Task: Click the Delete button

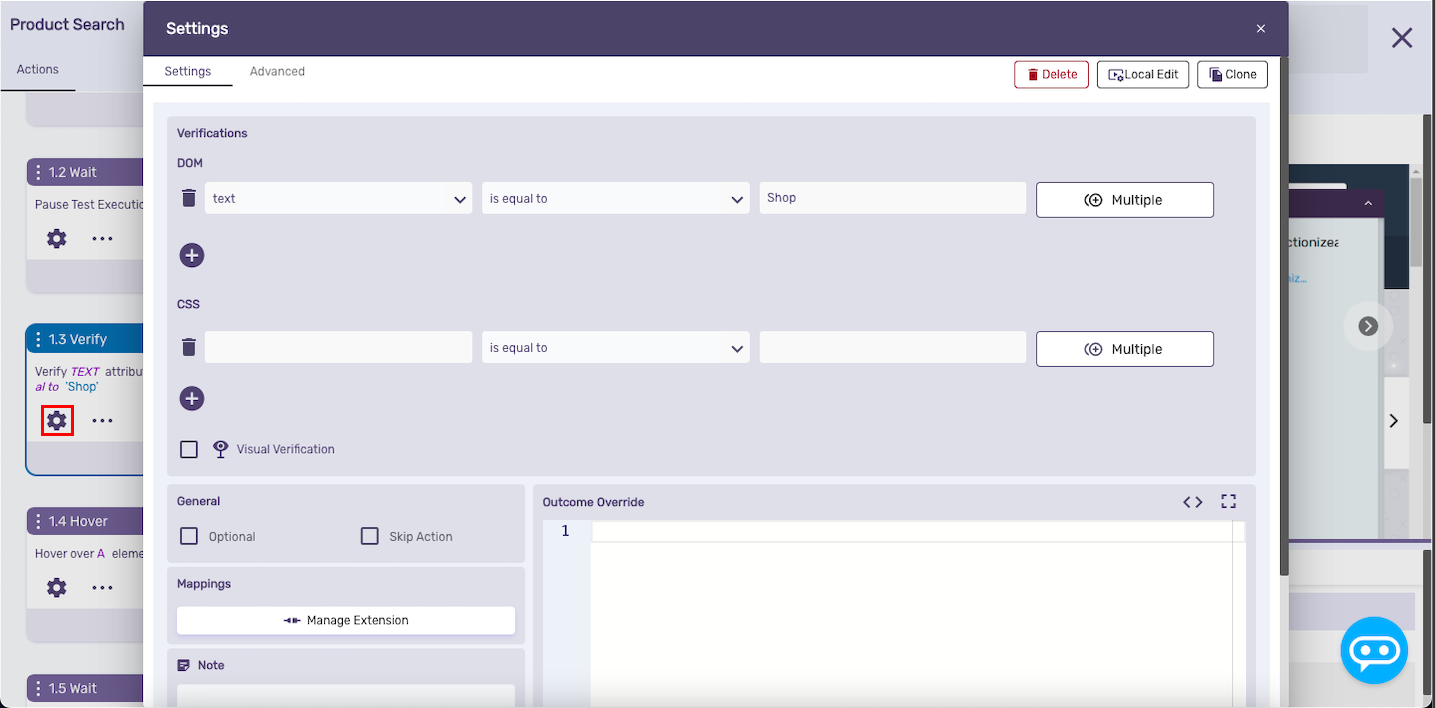Action: pyautogui.click(x=1051, y=74)
